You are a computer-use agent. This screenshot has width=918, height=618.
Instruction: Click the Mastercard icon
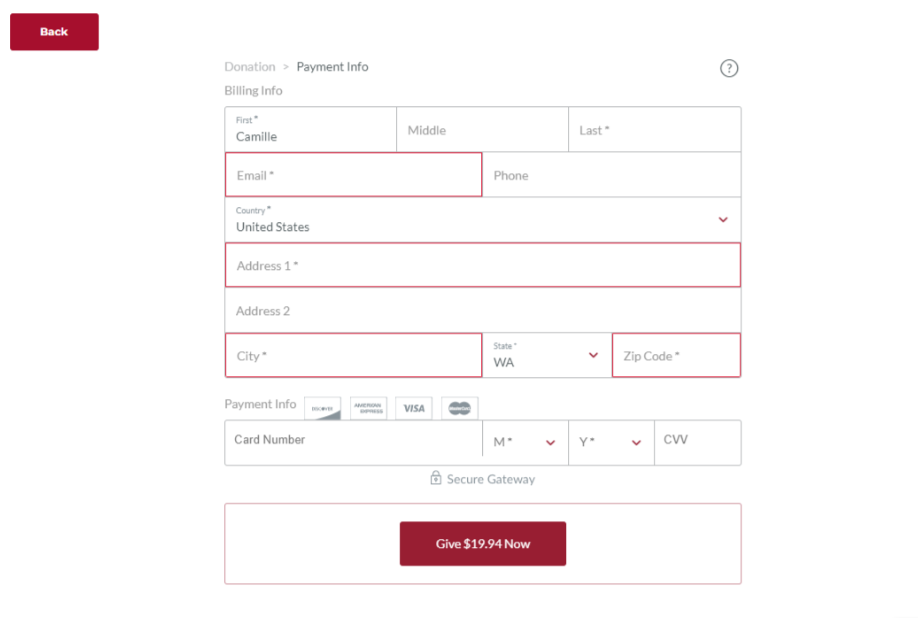pyautogui.click(x=460, y=408)
